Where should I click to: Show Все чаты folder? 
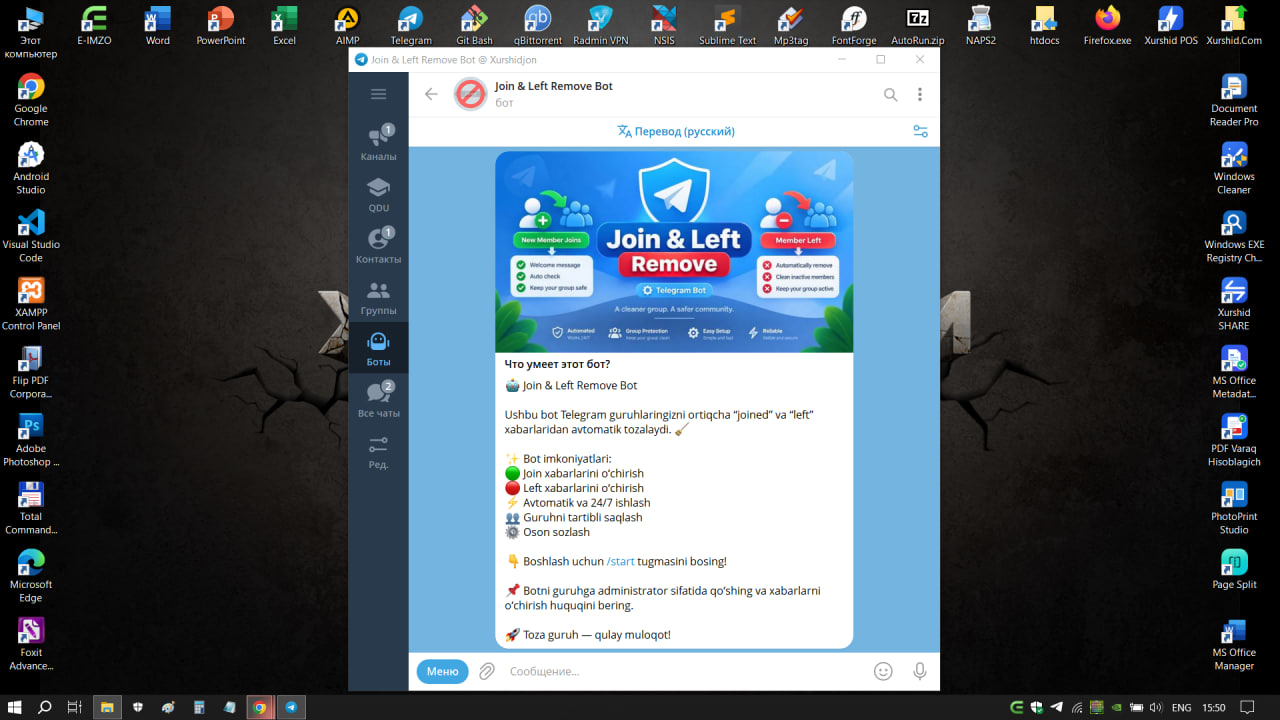pyautogui.click(x=378, y=400)
